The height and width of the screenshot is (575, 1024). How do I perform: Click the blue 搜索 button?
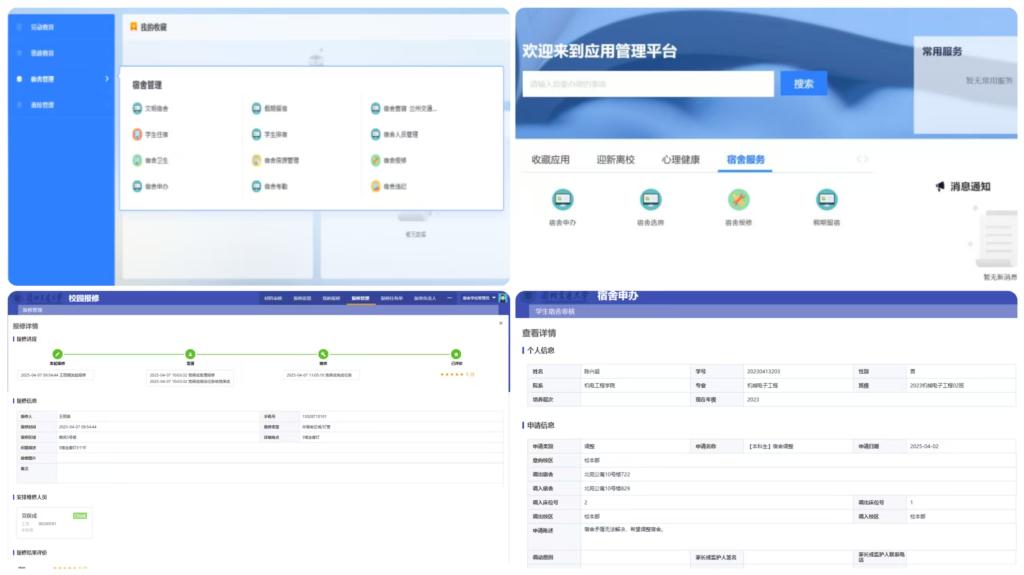coord(803,84)
